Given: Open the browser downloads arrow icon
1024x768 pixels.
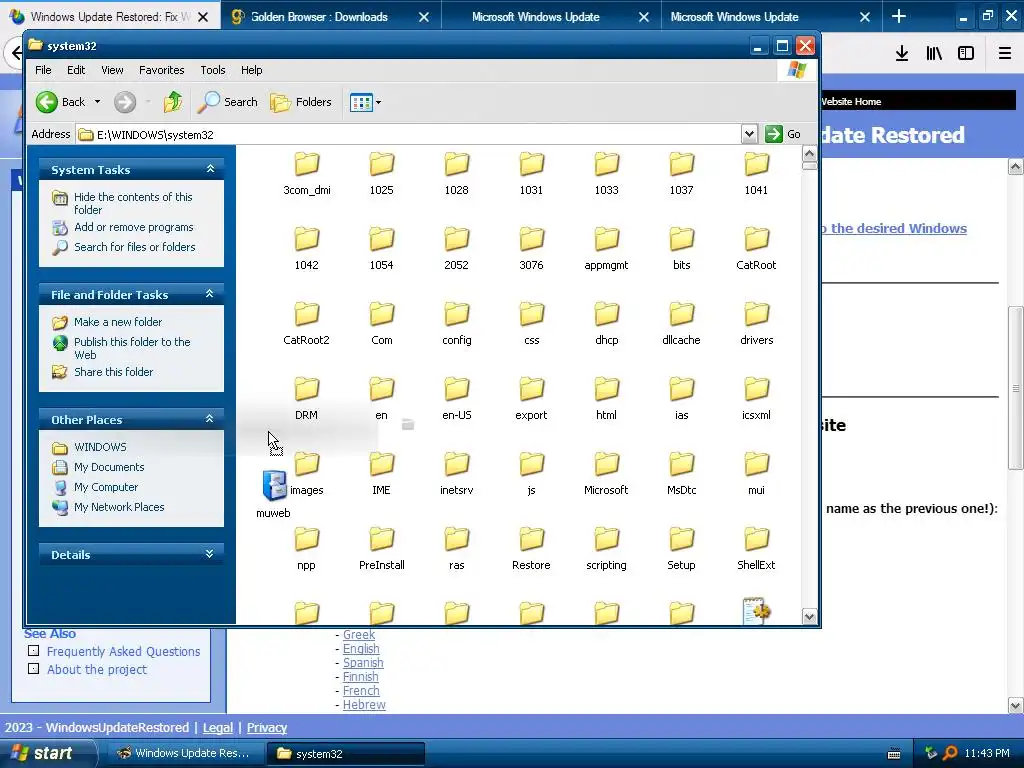Looking at the screenshot, I should click(902, 54).
